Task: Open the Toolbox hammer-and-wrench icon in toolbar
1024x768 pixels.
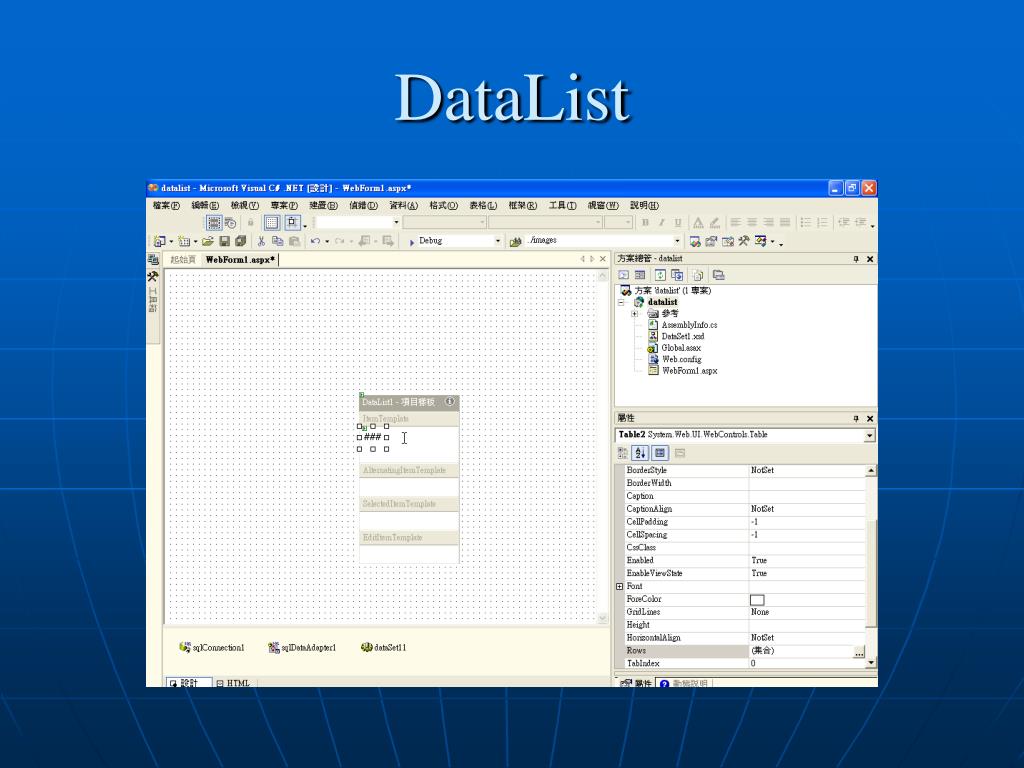Action: tap(744, 241)
